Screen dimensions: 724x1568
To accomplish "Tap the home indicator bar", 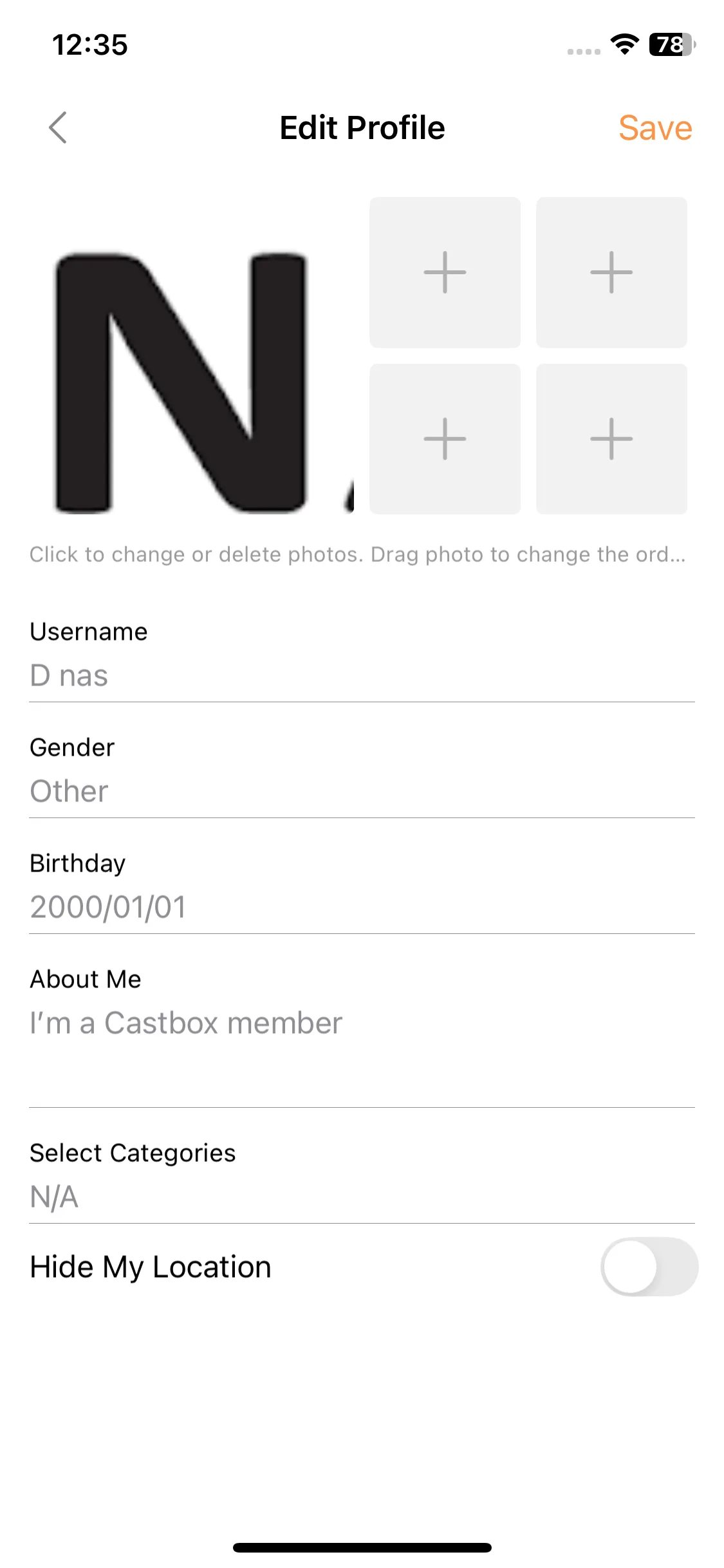I will click(362, 1547).
